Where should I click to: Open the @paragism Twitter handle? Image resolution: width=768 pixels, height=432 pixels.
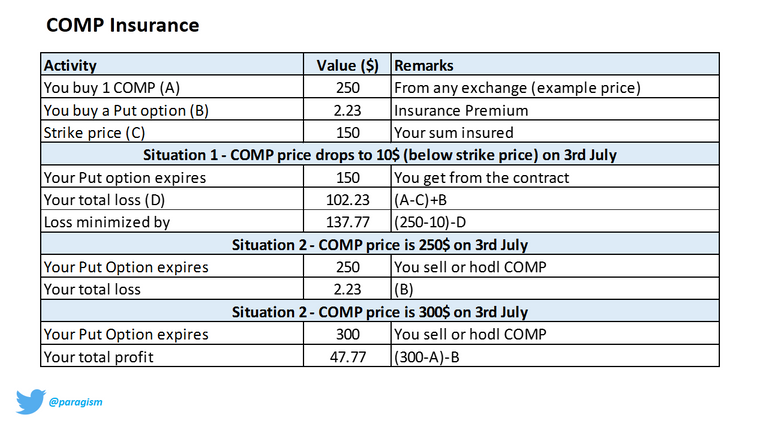pyautogui.click(x=75, y=402)
